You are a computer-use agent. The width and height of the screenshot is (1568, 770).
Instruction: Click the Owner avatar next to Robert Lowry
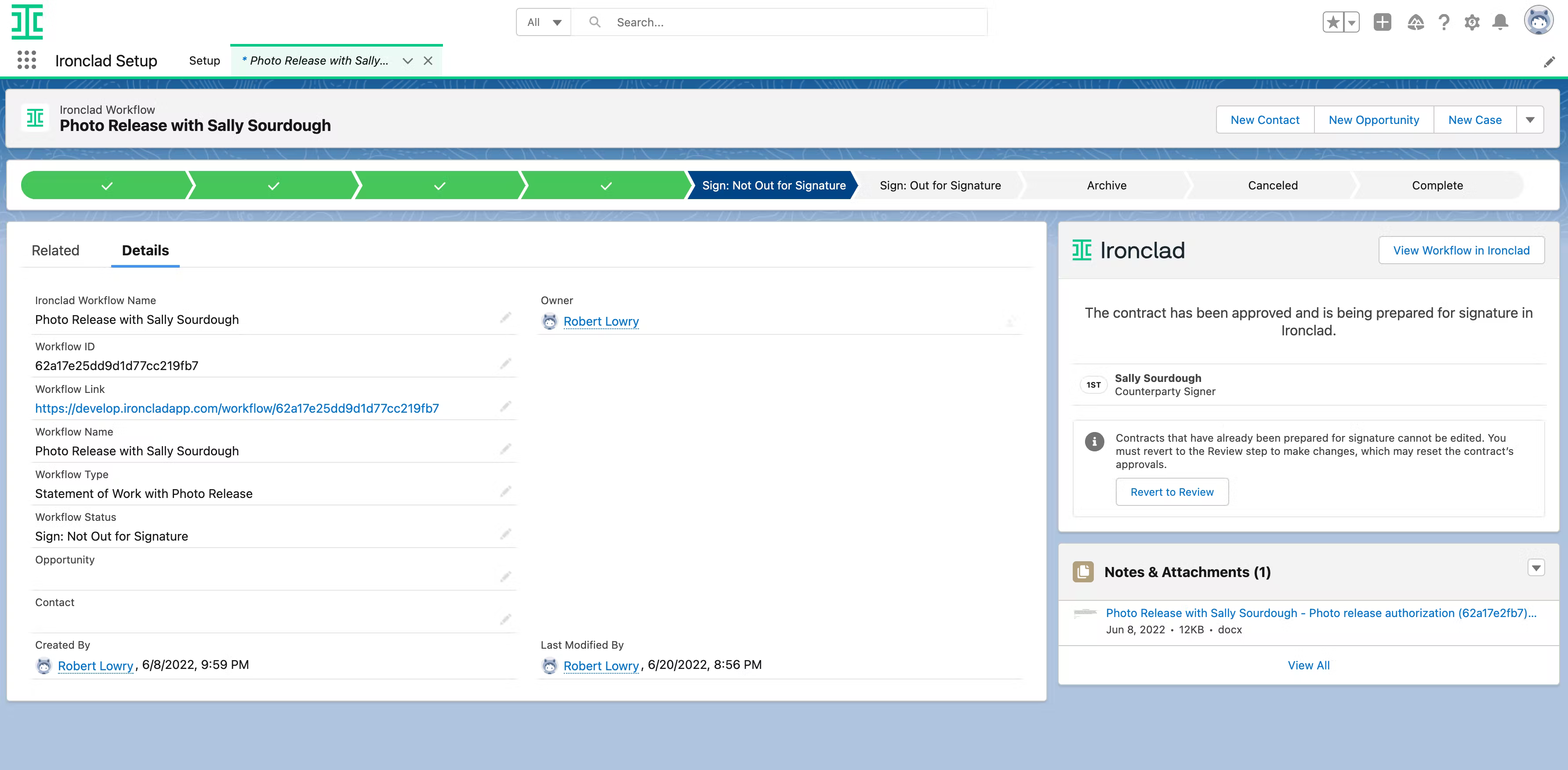549,321
